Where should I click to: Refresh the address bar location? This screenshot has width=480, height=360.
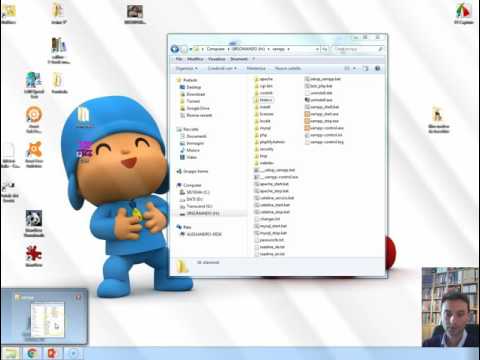[325, 49]
